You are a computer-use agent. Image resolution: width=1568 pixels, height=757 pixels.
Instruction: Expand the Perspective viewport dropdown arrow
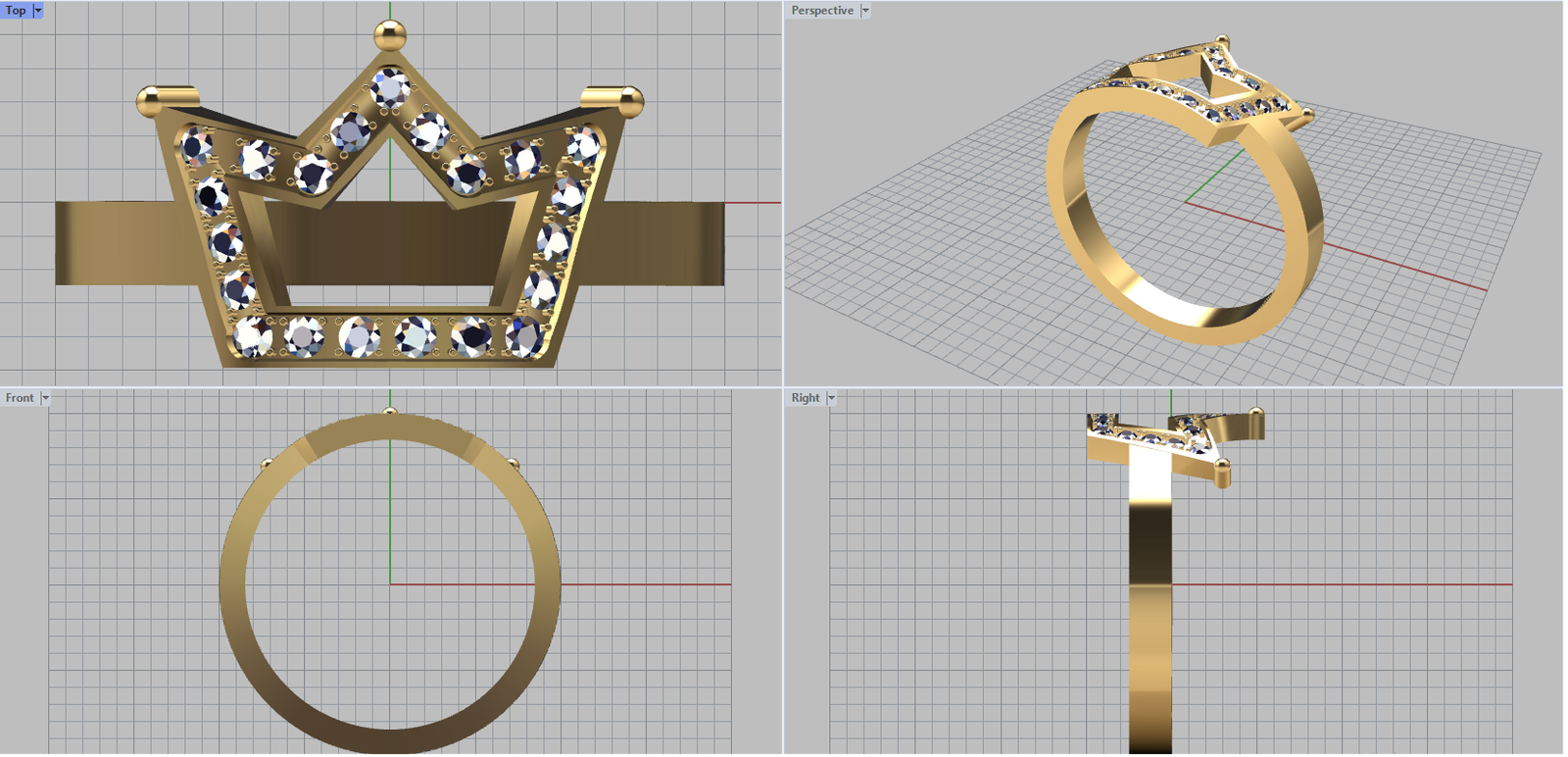865,11
